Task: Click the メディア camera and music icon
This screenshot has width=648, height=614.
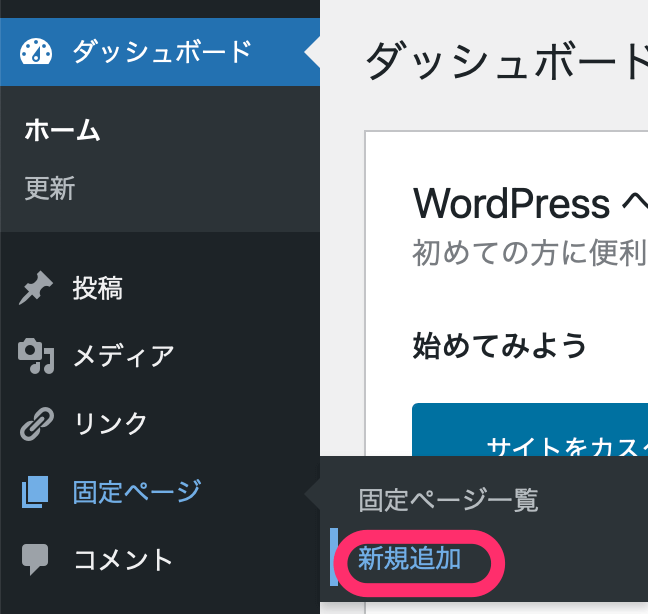Action: tap(36, 356)
